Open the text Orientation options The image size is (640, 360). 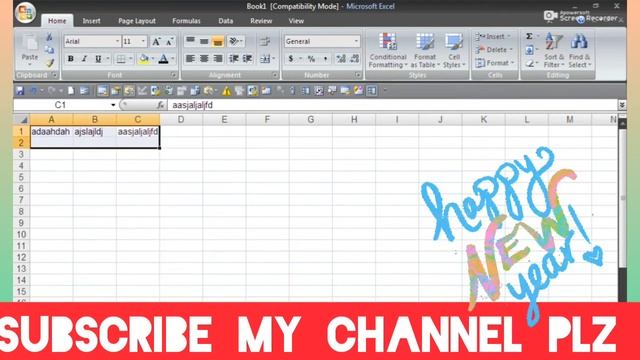pos(236,41)
